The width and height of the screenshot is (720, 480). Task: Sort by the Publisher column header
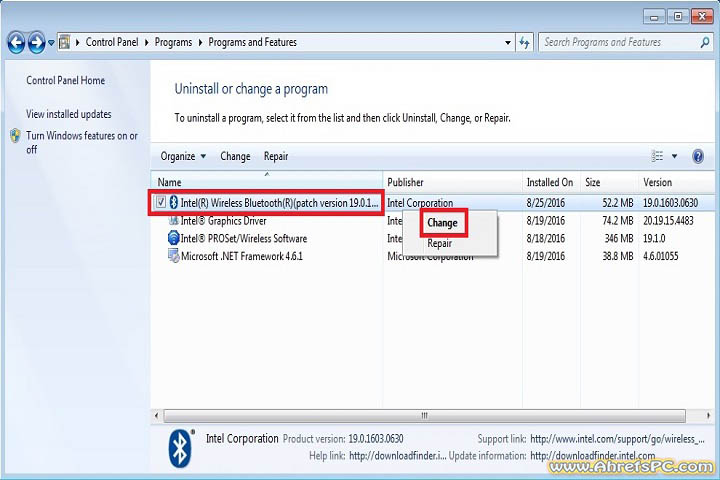[x=452, y=182]
